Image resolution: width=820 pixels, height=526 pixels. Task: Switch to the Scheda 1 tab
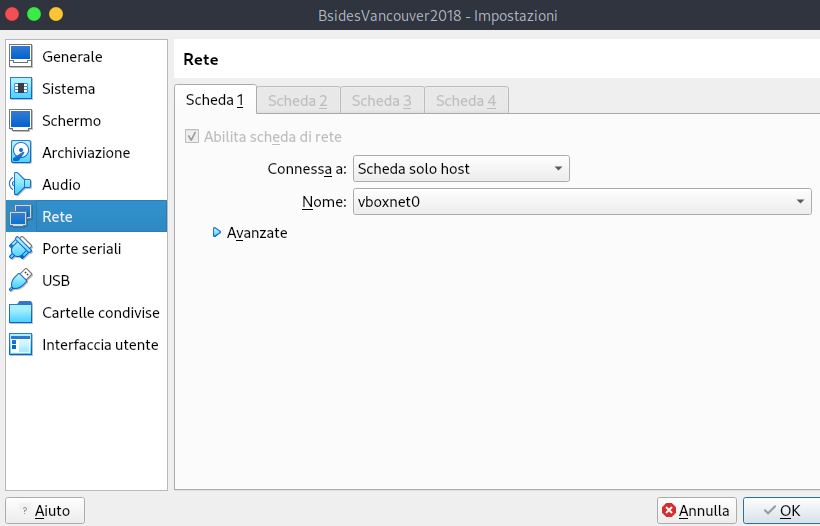click(215, 99)
